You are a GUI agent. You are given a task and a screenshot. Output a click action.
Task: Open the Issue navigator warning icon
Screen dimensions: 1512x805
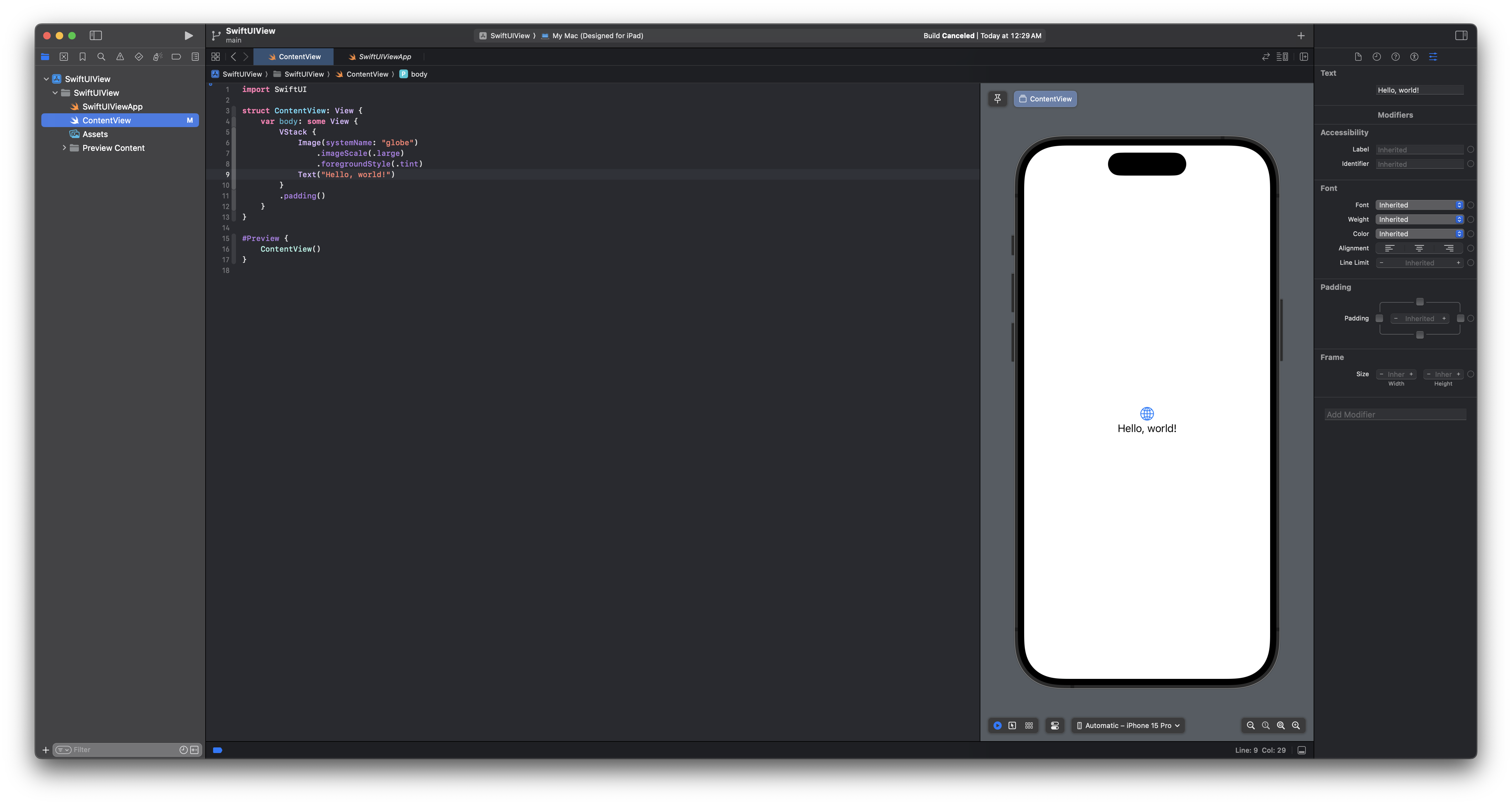pyautogui.click(x=120, y=57)
